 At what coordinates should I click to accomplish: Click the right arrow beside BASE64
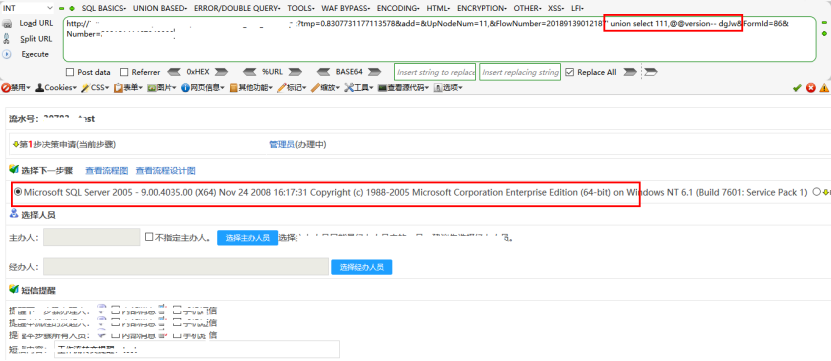coord(375,72)
